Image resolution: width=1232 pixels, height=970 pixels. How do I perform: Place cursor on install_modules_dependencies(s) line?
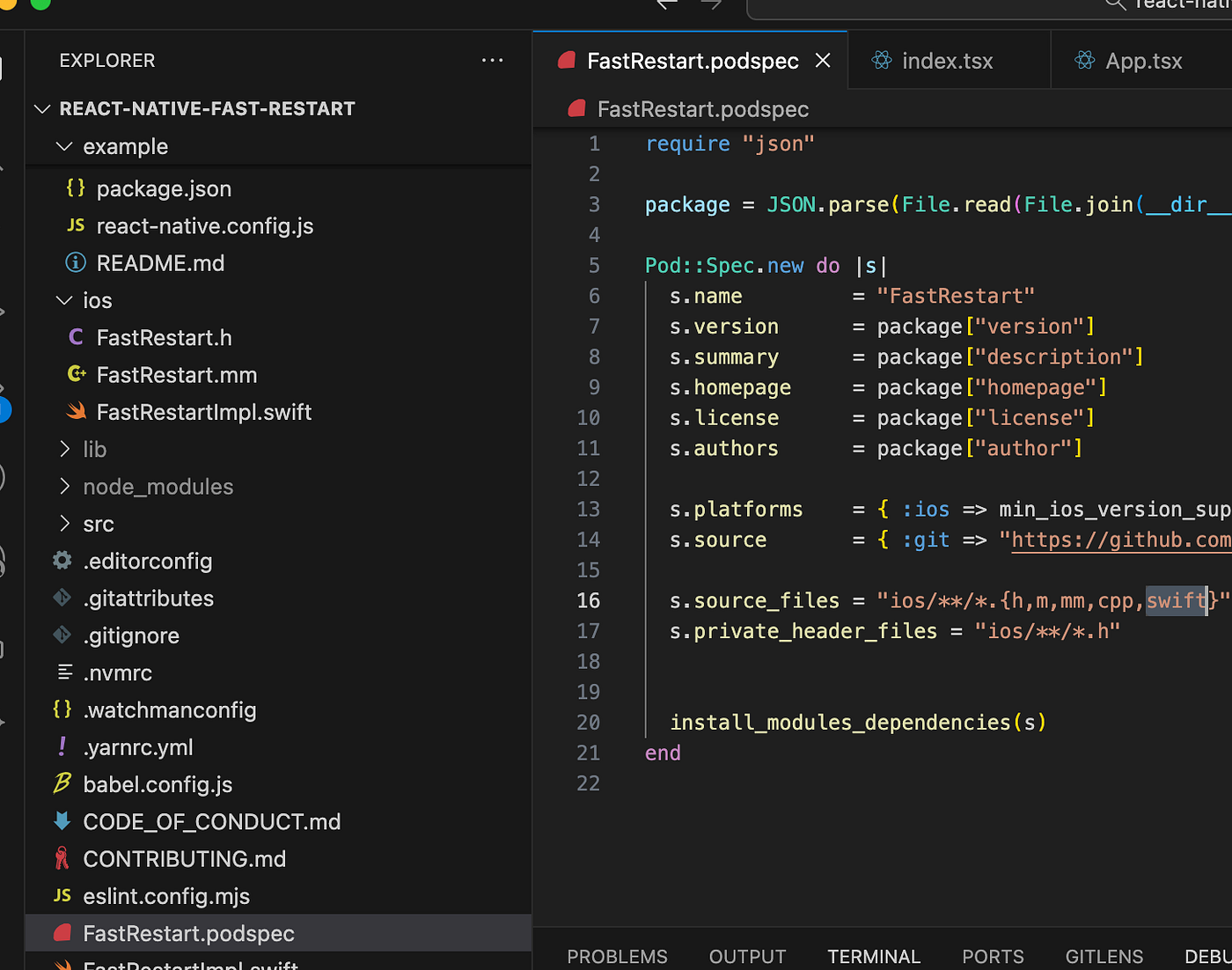858,723
